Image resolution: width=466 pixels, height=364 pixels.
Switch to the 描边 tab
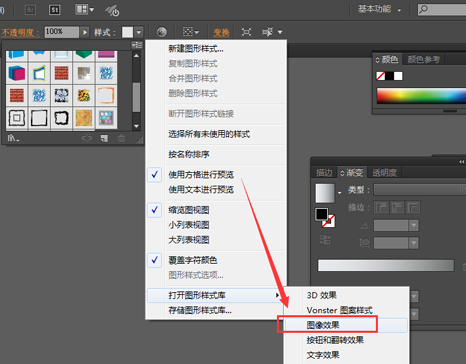pos(324,173)
